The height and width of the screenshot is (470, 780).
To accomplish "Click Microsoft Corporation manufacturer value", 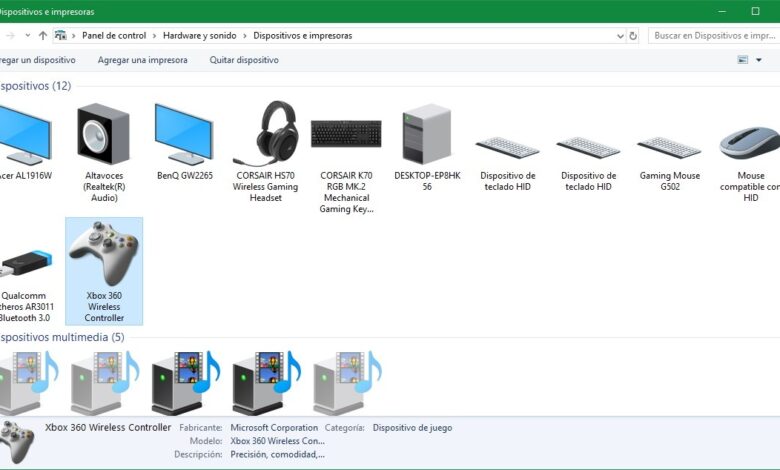I will pos(274,428).
